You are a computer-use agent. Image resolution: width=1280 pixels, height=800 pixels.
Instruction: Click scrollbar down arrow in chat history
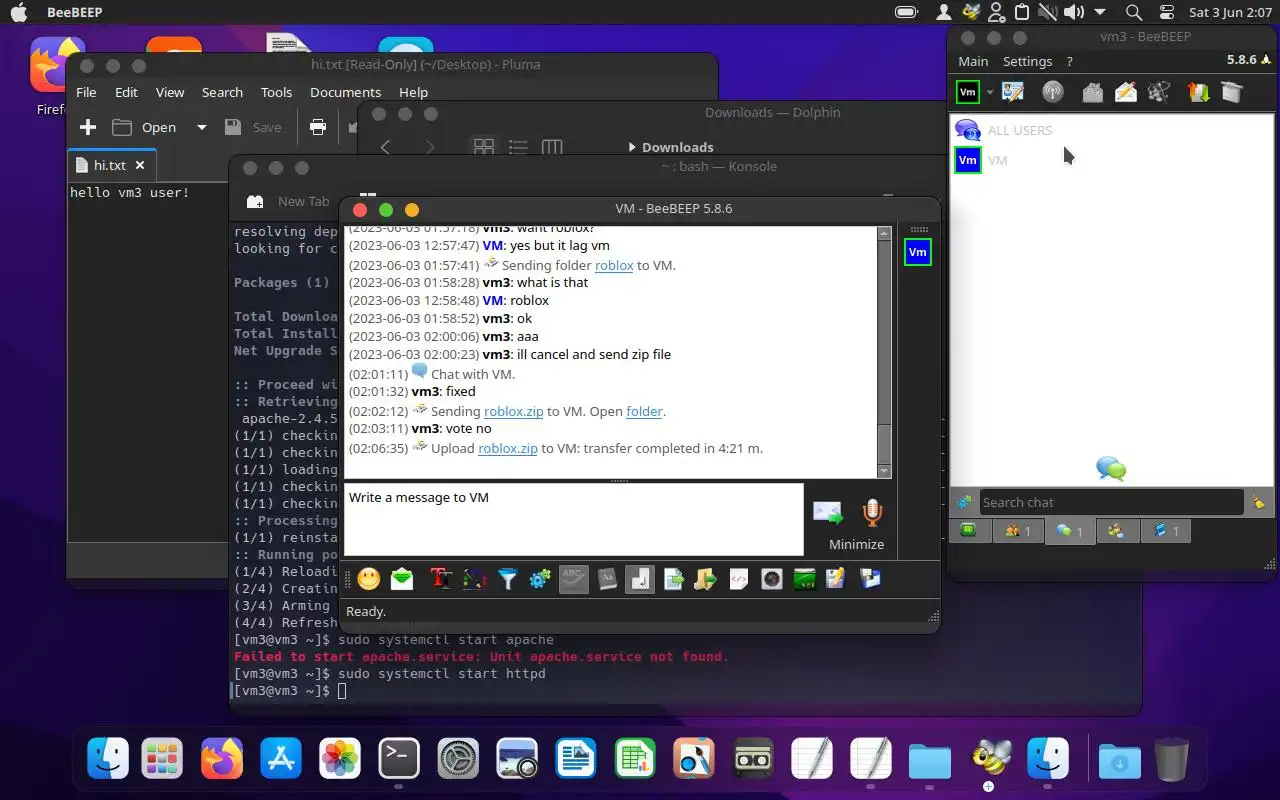(884, 471)
